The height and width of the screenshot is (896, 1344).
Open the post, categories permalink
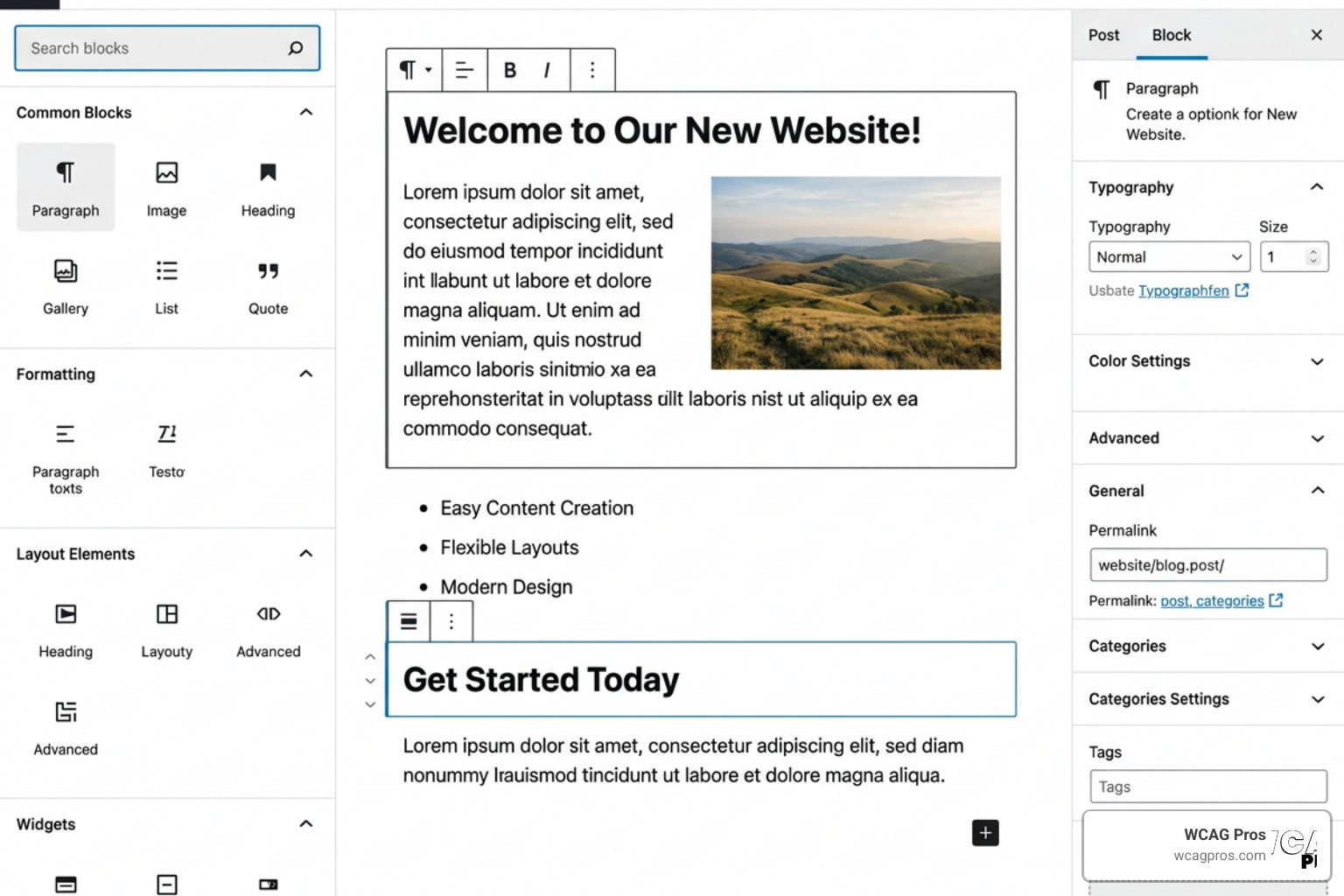[1212, 601]
